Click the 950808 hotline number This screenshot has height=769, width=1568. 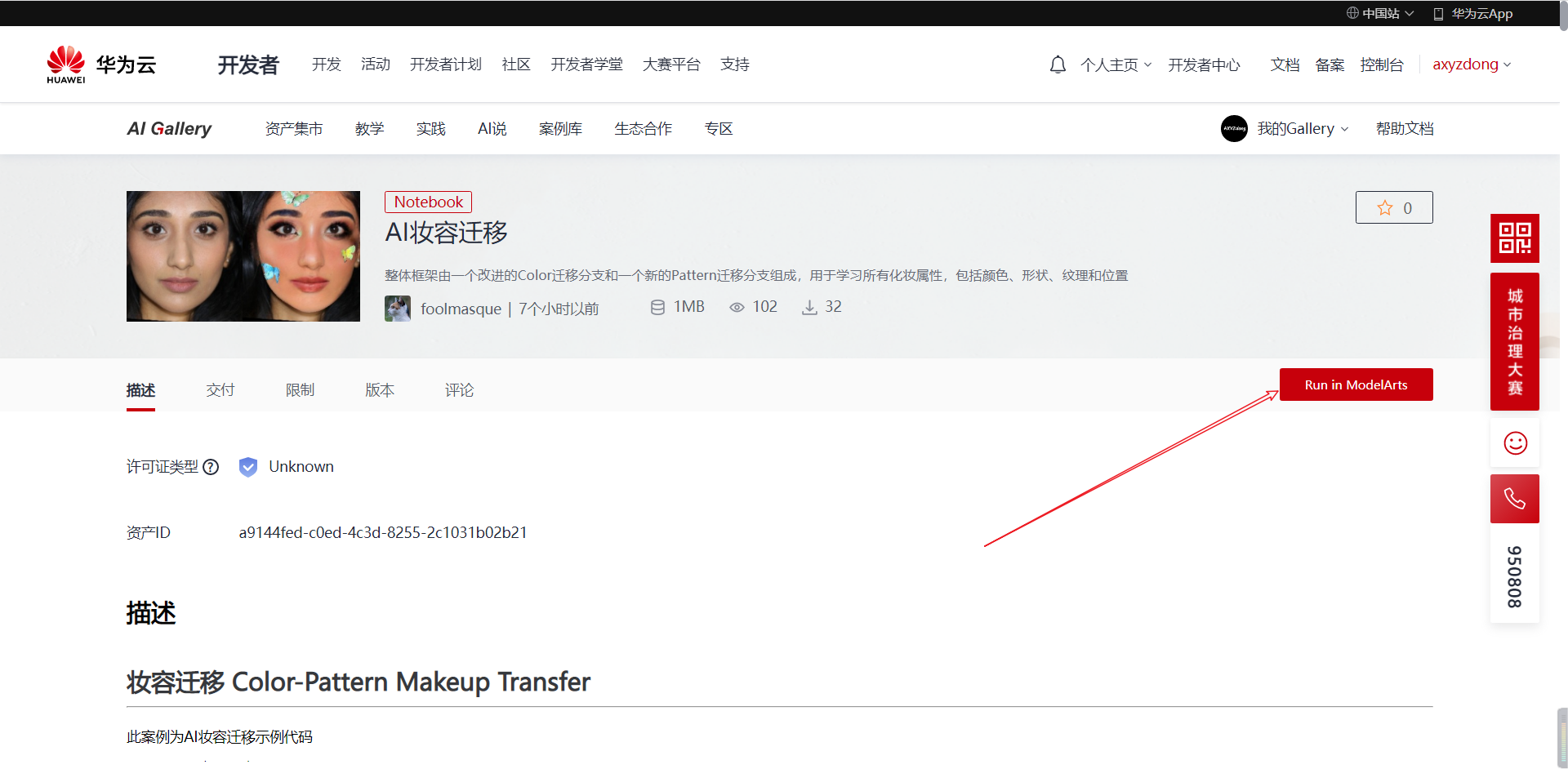tap(1515, 576)
